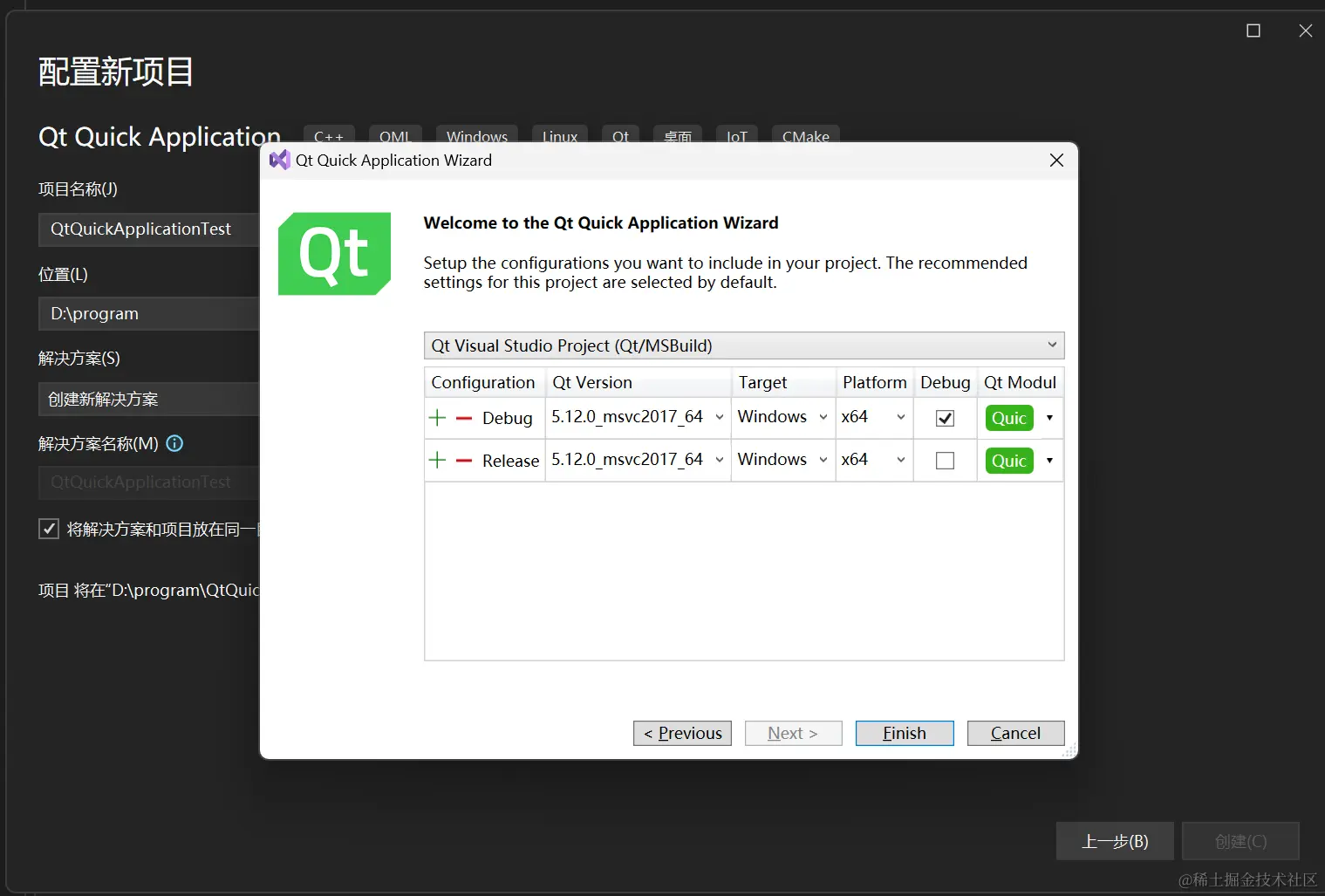This screenshot has width=1325, height=896.
Task: Click the Qt Version column header
Action: [639, 382]
